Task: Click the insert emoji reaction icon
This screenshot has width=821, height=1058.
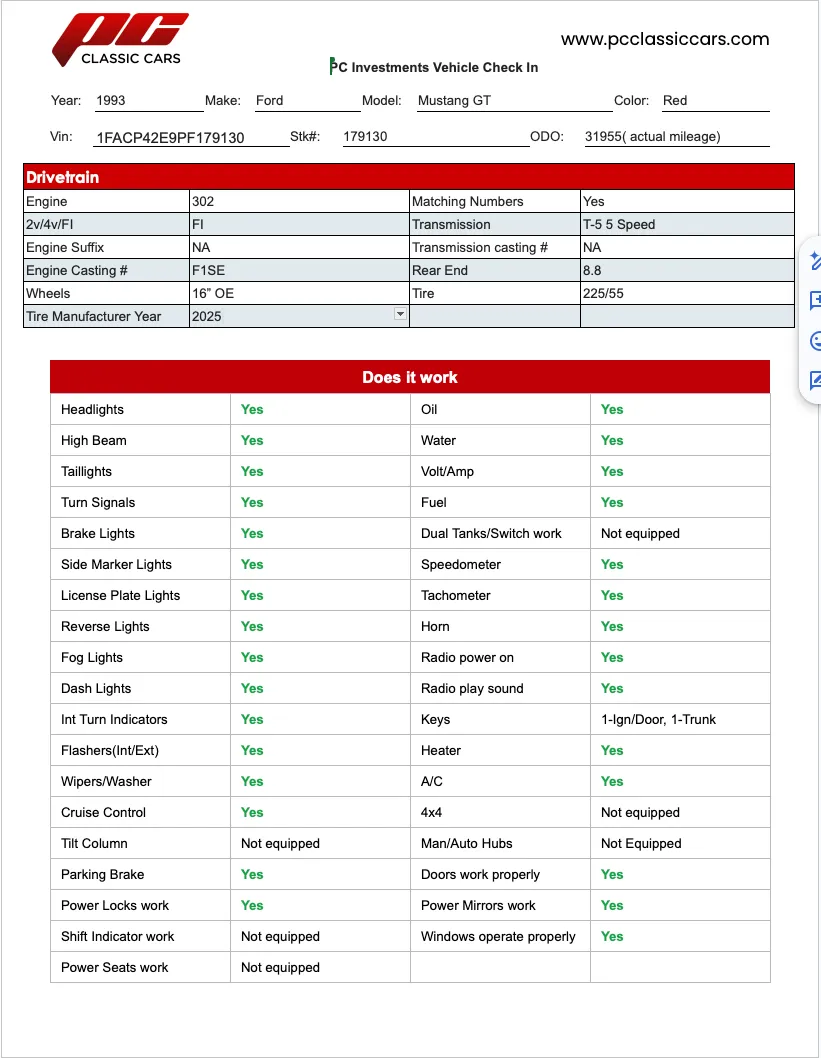Action: click(815, 341)
